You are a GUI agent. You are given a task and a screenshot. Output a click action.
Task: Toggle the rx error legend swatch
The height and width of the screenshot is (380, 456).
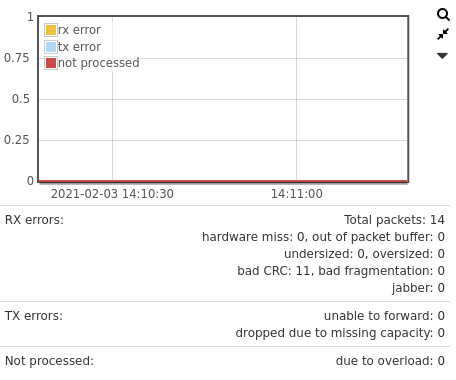(x=51, y=30)
